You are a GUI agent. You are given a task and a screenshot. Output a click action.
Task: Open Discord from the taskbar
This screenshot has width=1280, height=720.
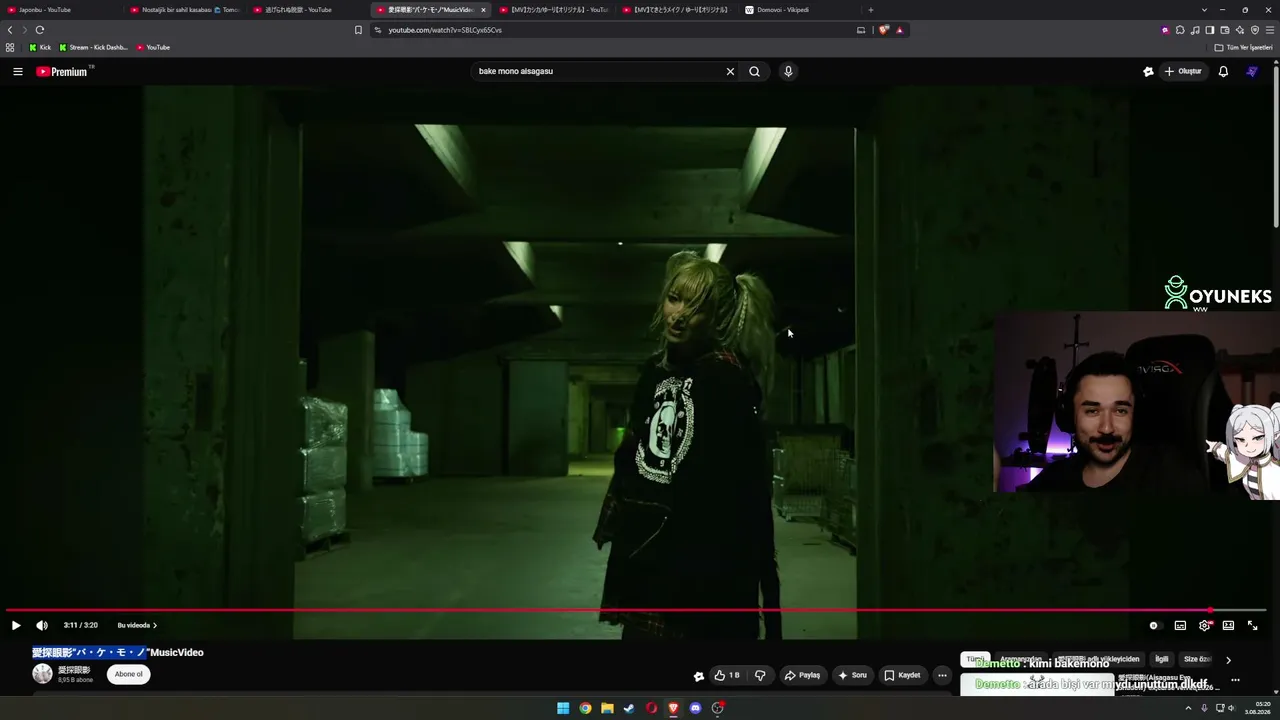[695, 708]
